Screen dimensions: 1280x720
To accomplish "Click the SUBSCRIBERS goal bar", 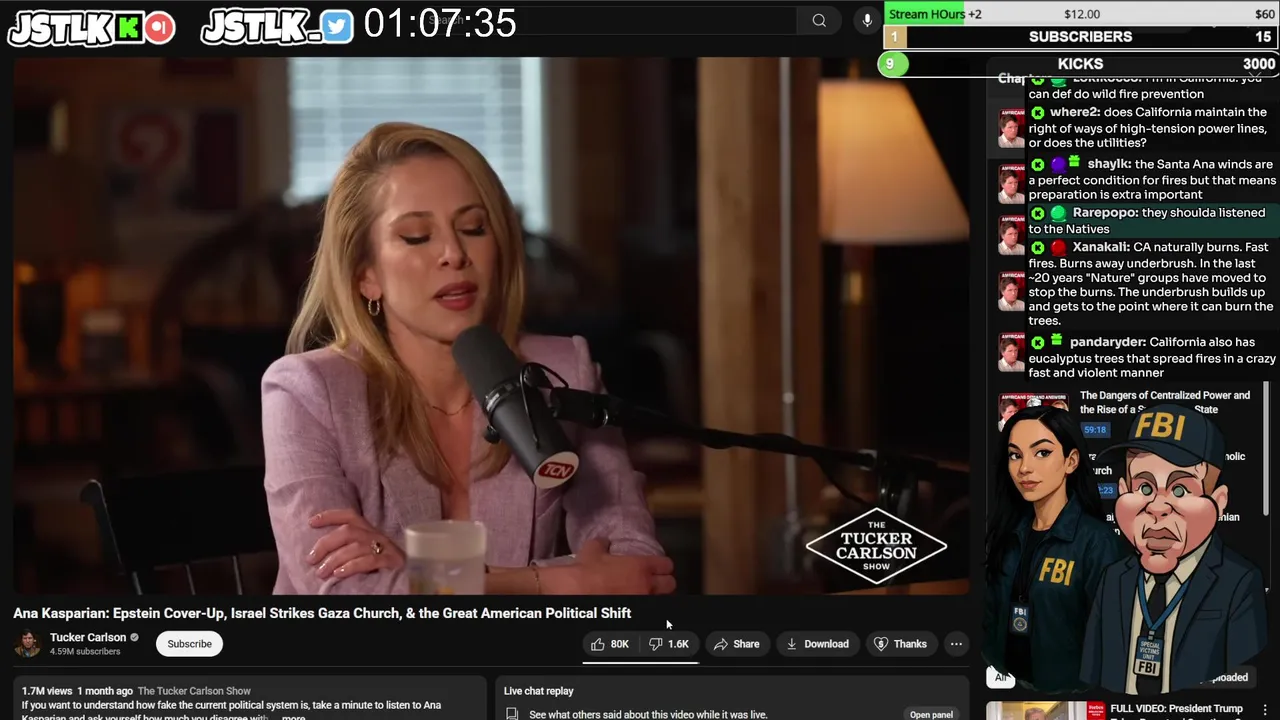I will tap(1081, 37).
